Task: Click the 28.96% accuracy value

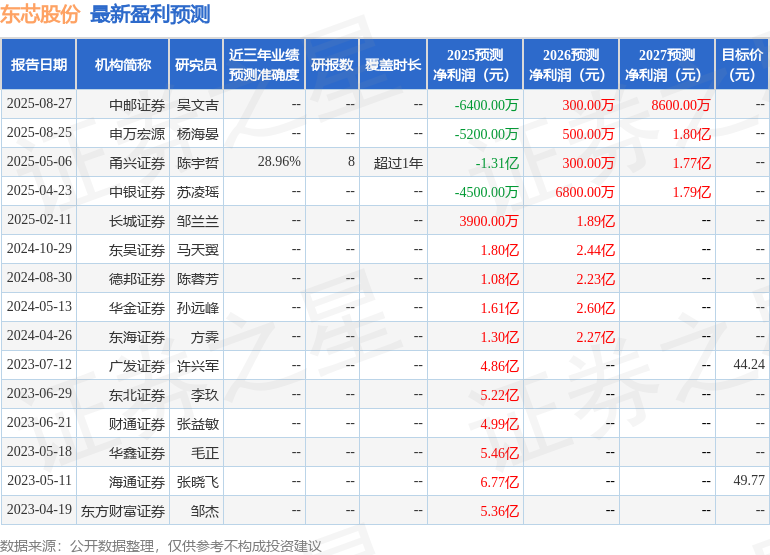Action: [x=279, y=162]
